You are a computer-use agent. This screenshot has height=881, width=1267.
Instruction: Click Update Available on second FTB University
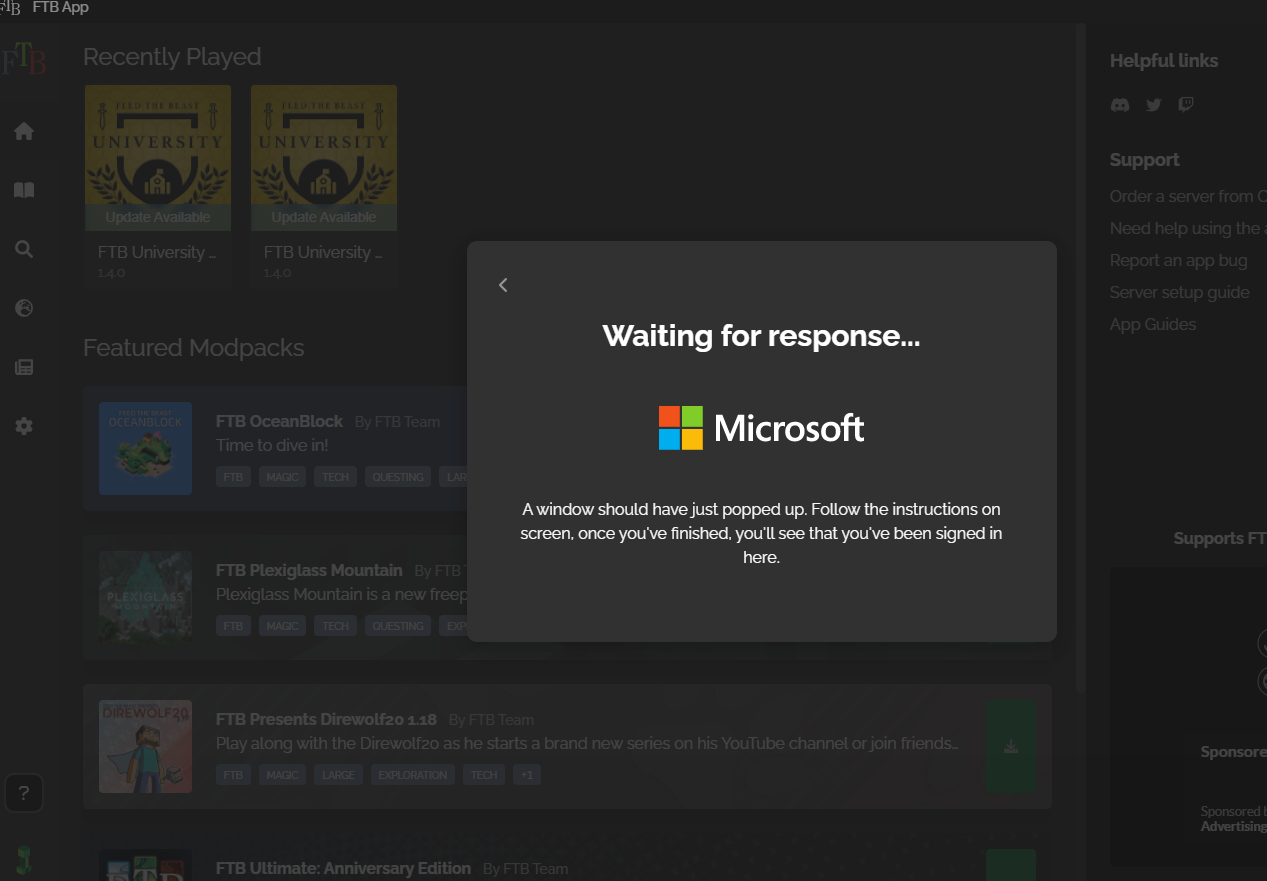click(324, 217)
